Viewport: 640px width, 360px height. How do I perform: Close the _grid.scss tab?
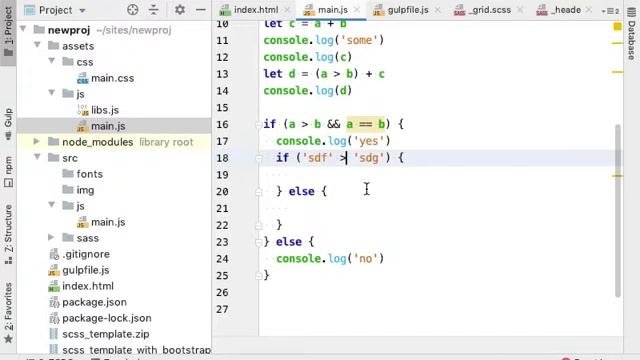coord(520,10)
